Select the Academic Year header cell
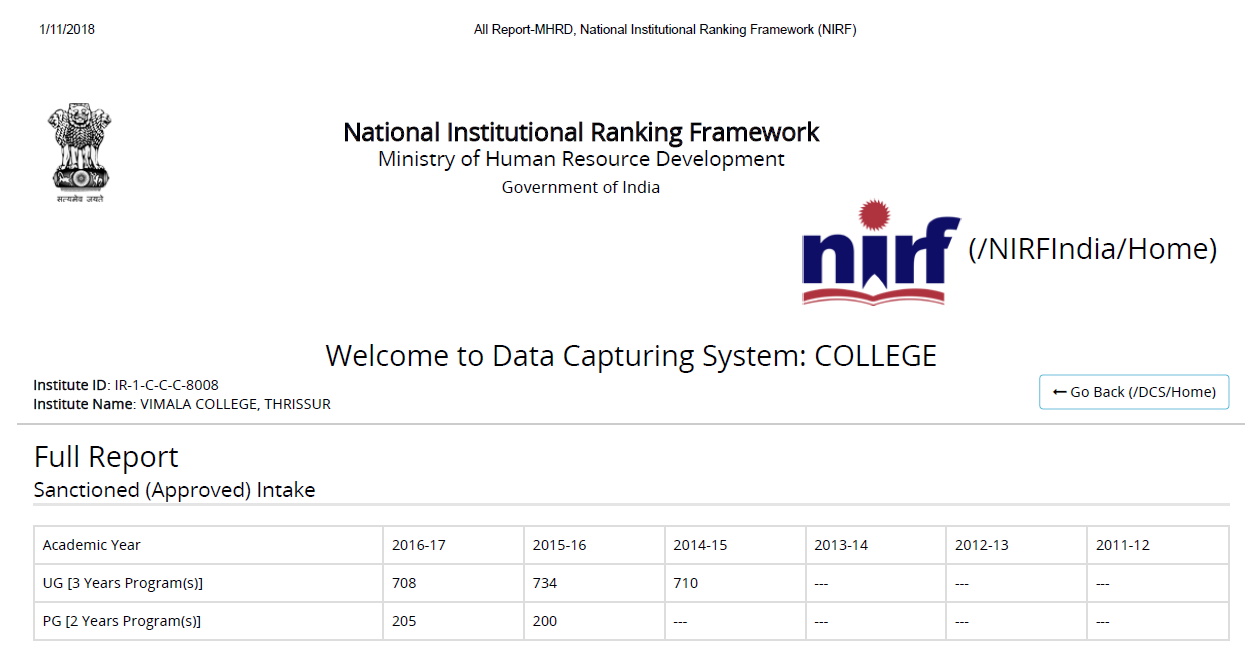 pyautogui.click(x=92, y=545)
